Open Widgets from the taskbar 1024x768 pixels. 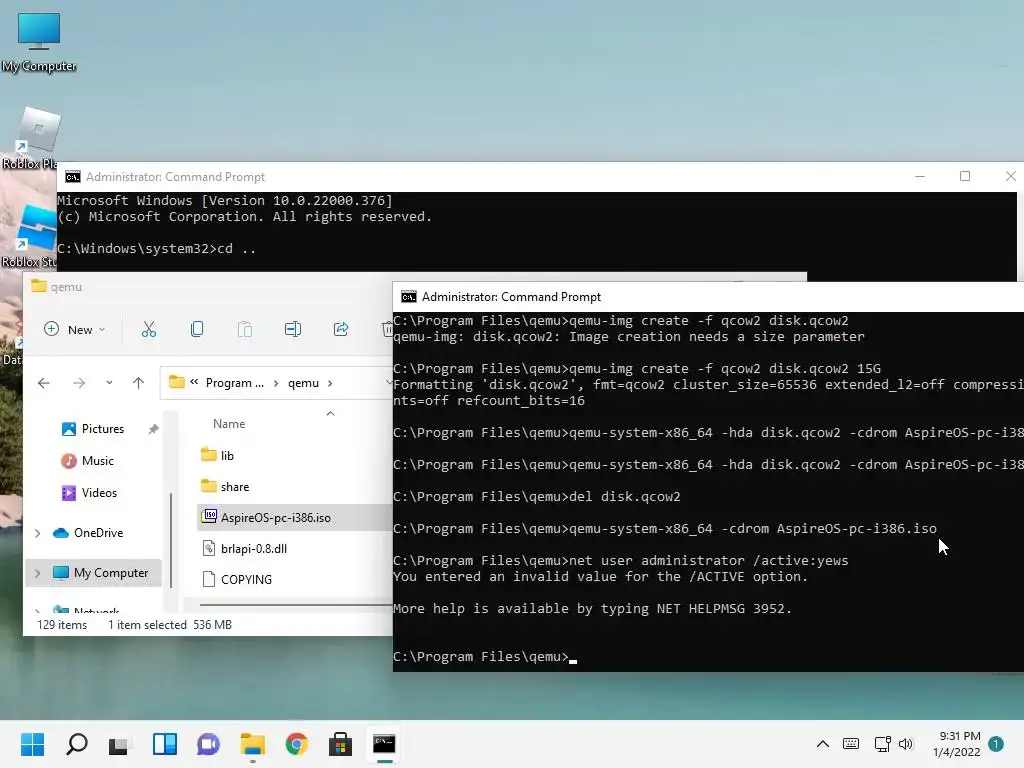tap(165, 744)
